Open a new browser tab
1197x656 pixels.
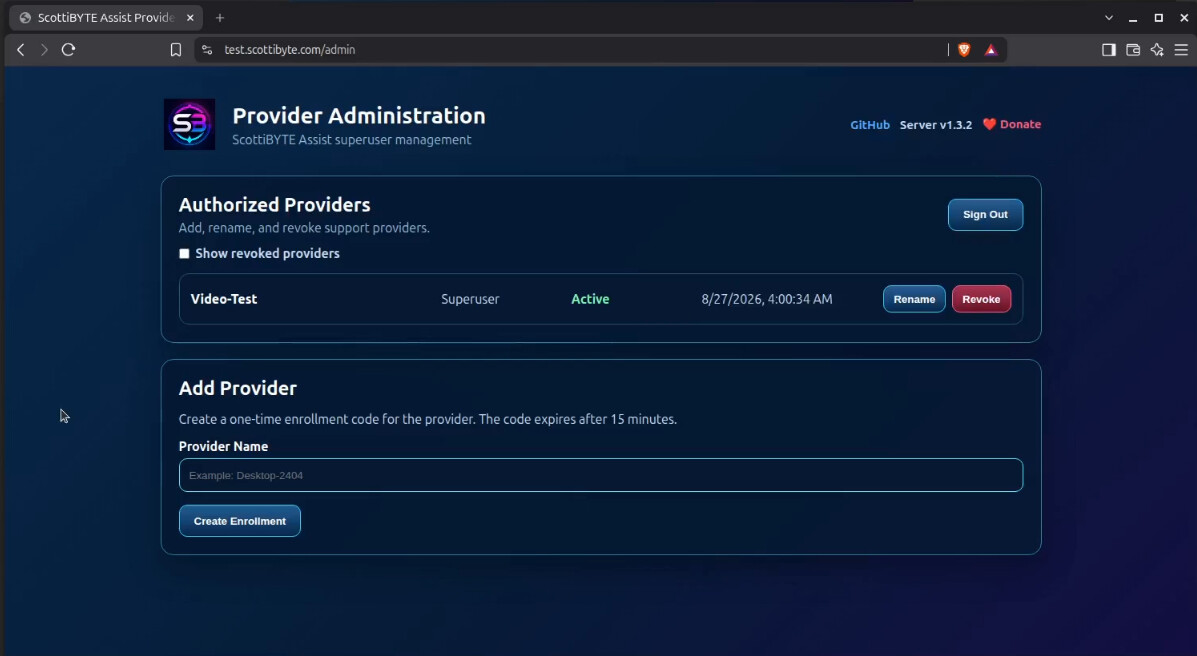coord(220,18)
